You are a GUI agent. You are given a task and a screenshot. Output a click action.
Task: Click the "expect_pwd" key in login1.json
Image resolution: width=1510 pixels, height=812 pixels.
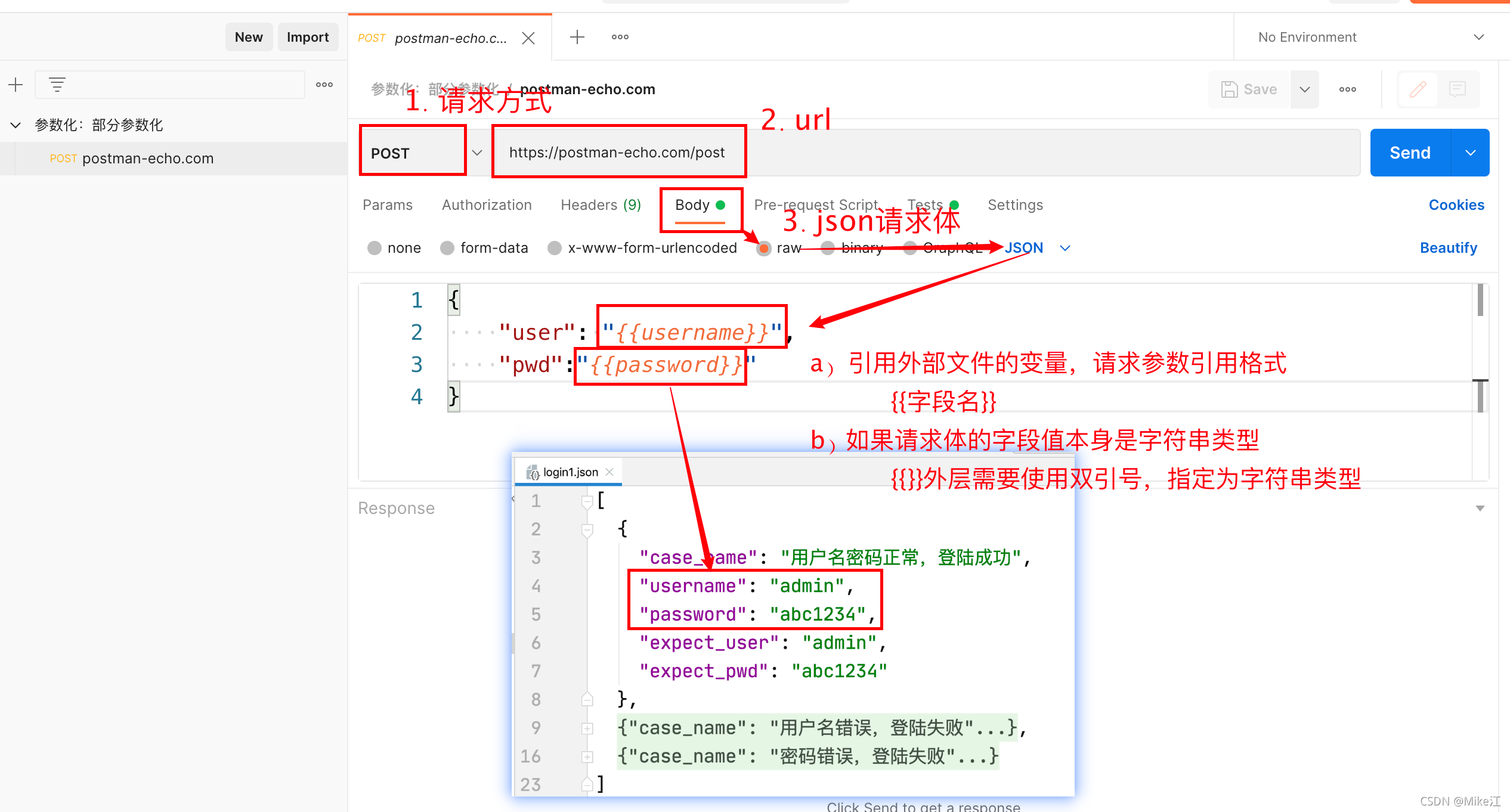point(704,671)
